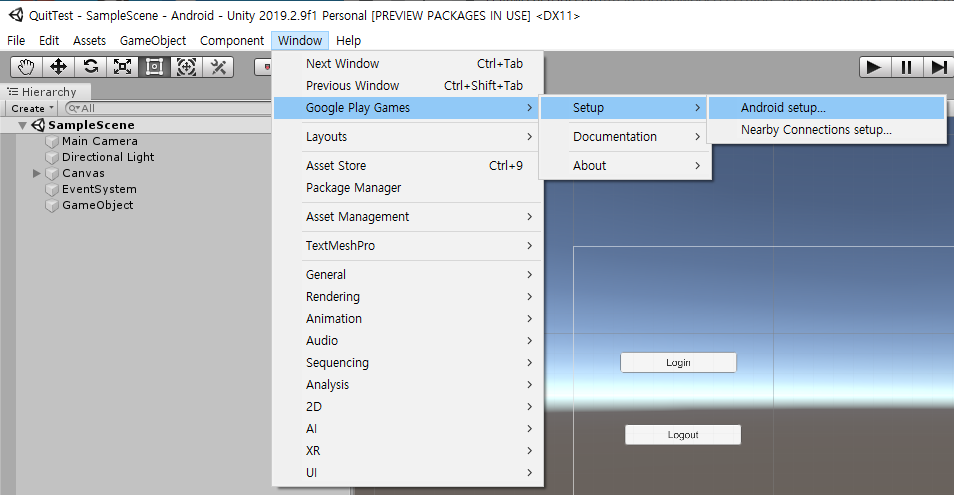Click the Play button
954x495 pixels.
click(875, 67)
